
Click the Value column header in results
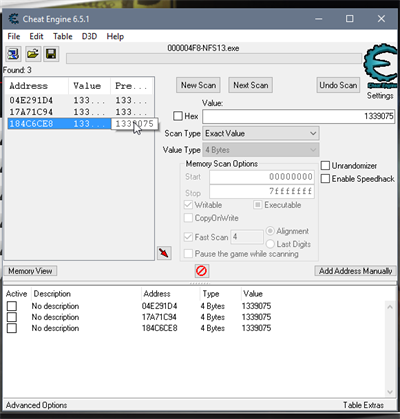click(89, 86)
